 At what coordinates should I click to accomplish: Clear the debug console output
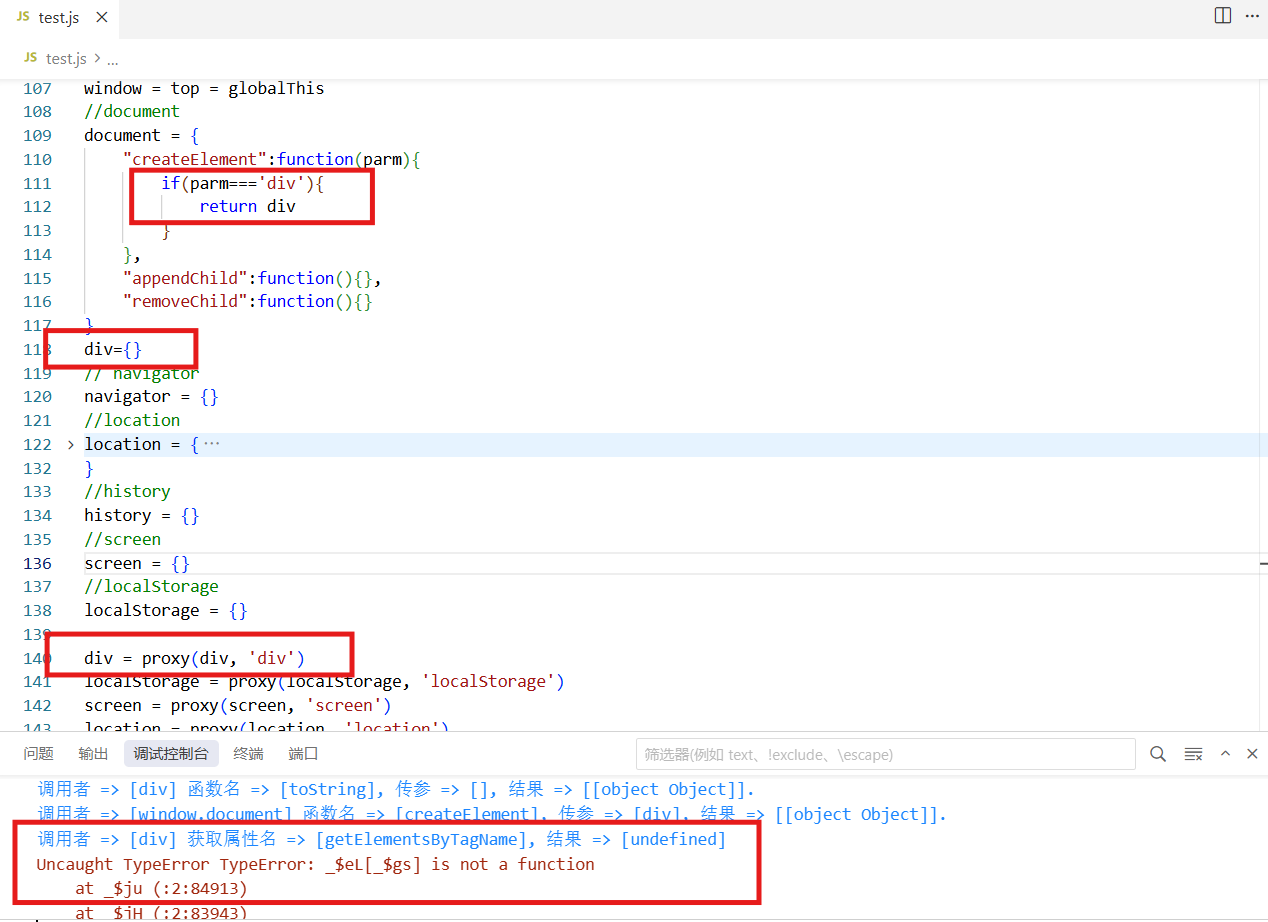pyautogui.click(x=1193, y=754)
